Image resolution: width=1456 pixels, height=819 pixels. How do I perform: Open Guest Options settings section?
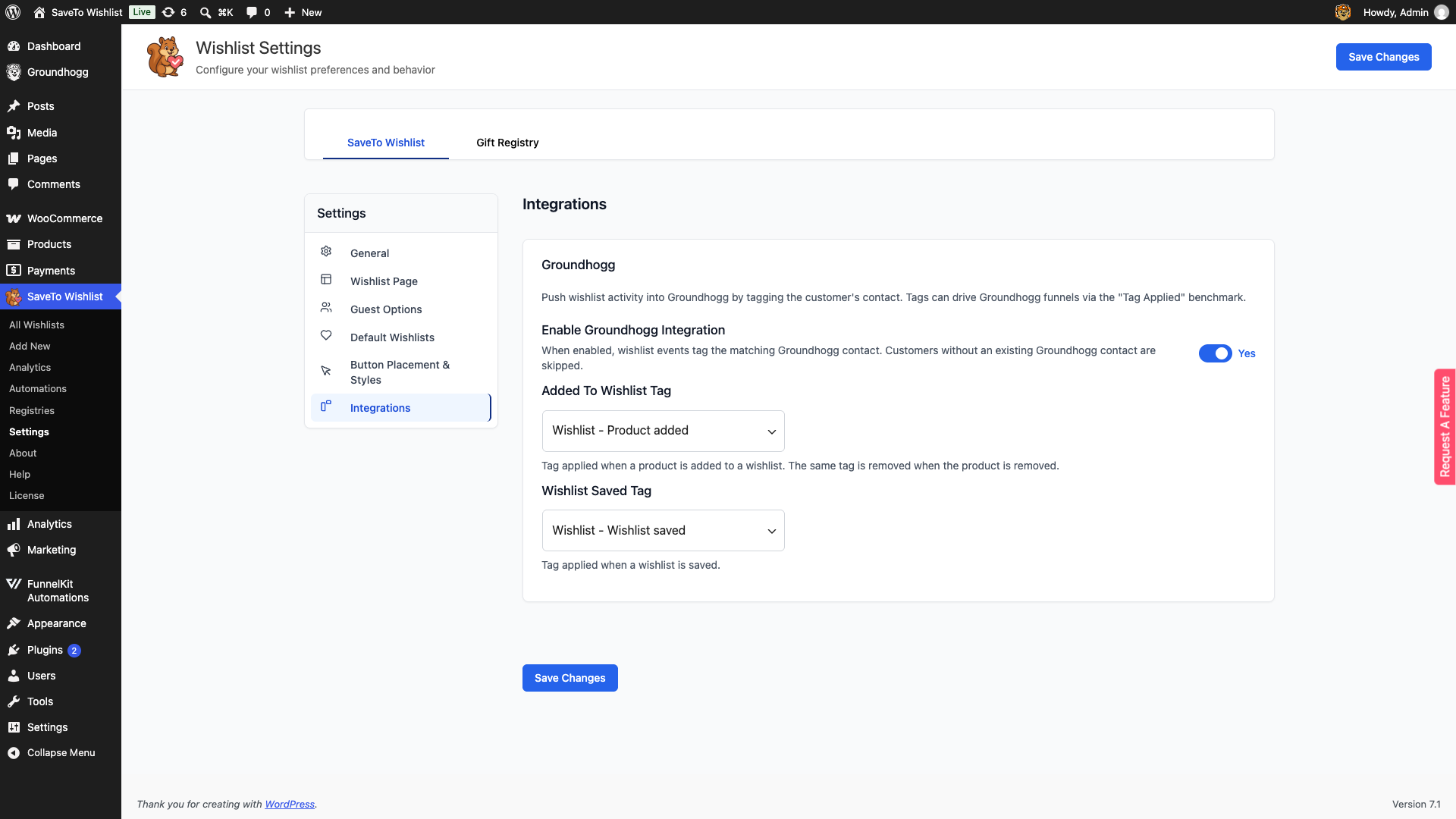(x=401, y=309)
